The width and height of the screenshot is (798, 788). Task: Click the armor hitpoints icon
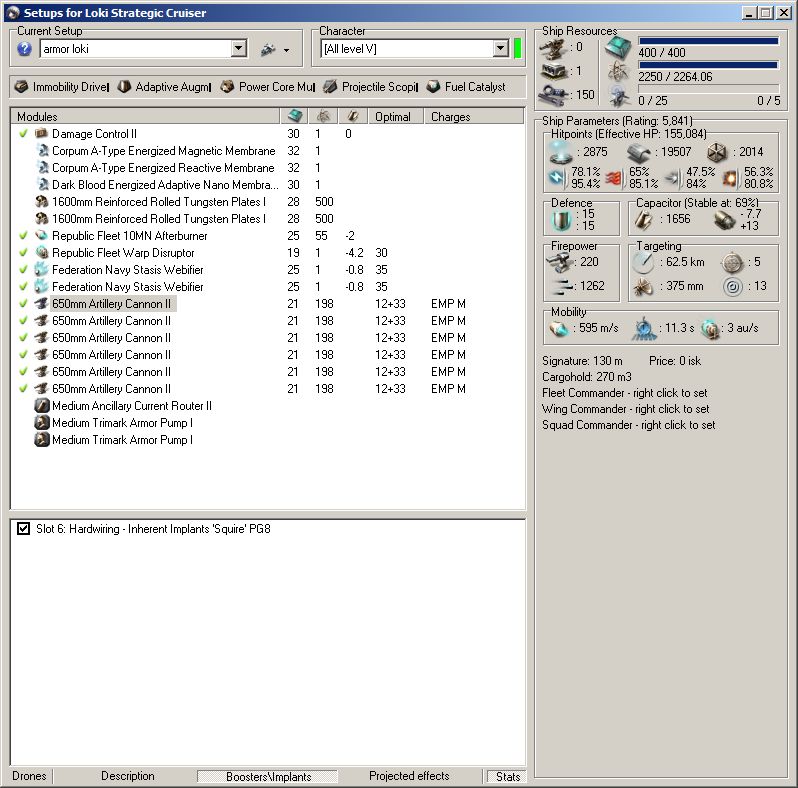[x=638, y=152]
